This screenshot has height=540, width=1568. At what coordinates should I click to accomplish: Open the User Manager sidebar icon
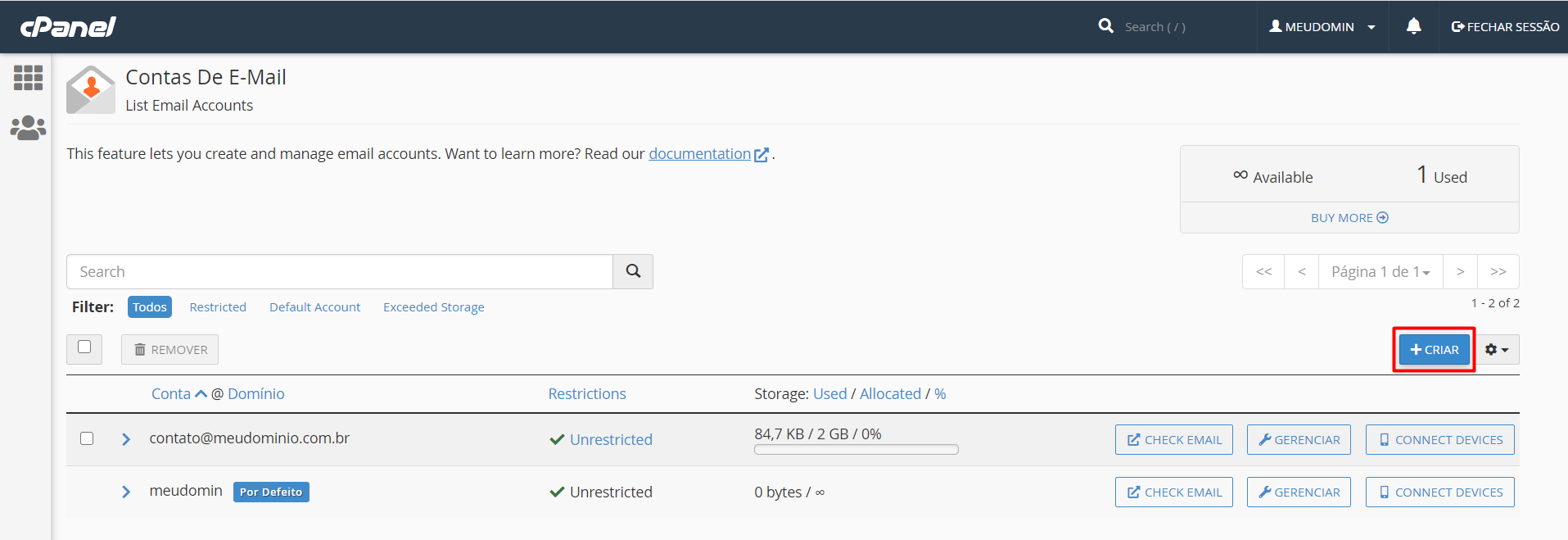click(28, 128)
